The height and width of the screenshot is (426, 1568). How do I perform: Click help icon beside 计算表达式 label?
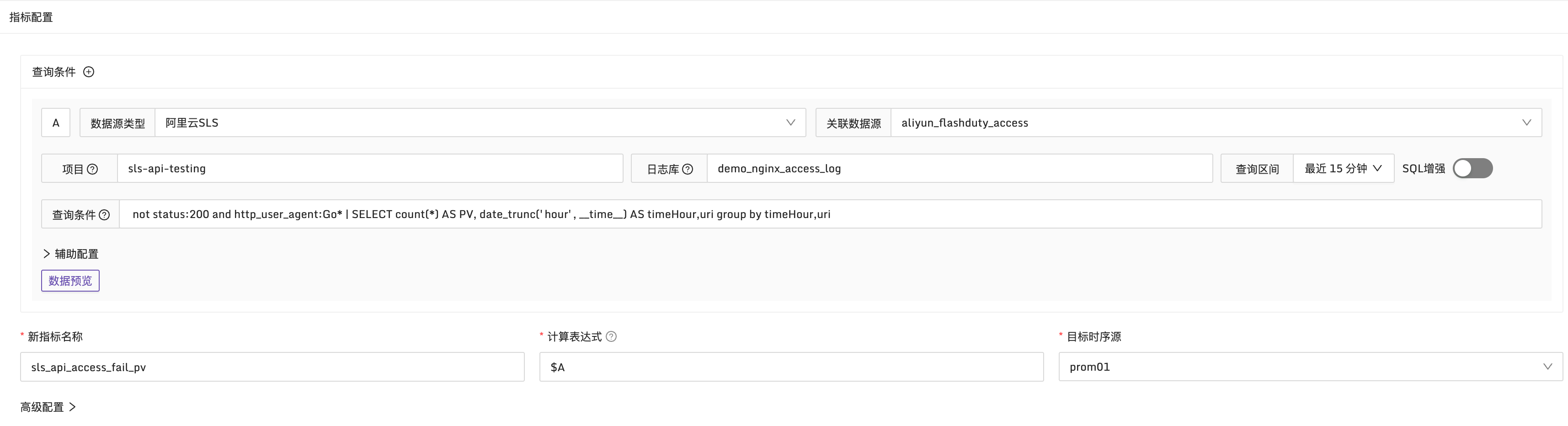pyautogui.click(x=611, y=336)
